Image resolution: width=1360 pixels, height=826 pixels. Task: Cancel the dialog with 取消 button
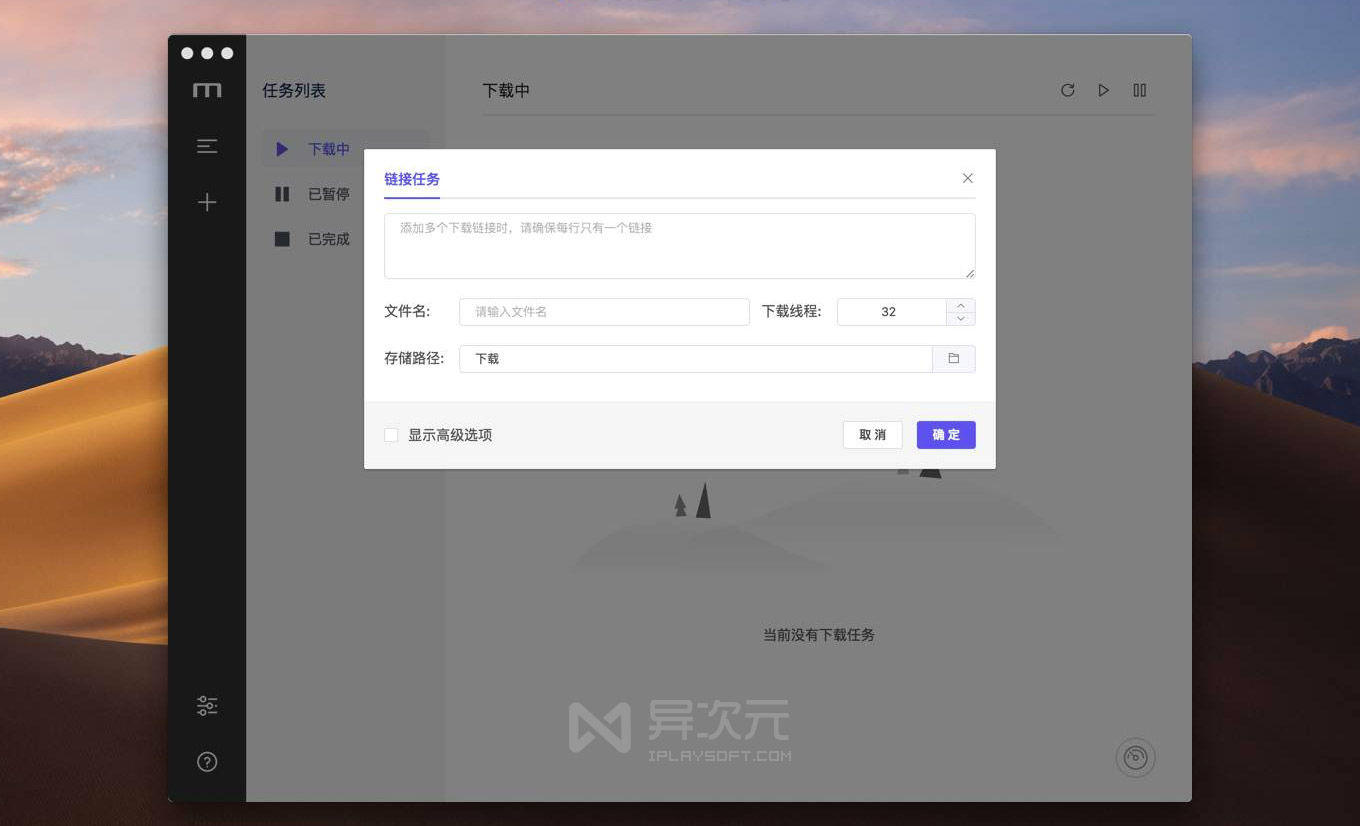tap(871, 435)
